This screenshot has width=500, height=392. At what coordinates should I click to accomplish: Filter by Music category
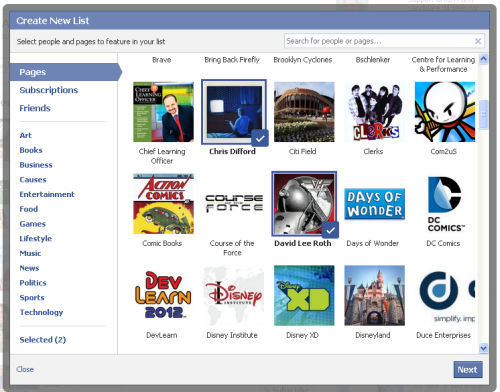(30, 253)
